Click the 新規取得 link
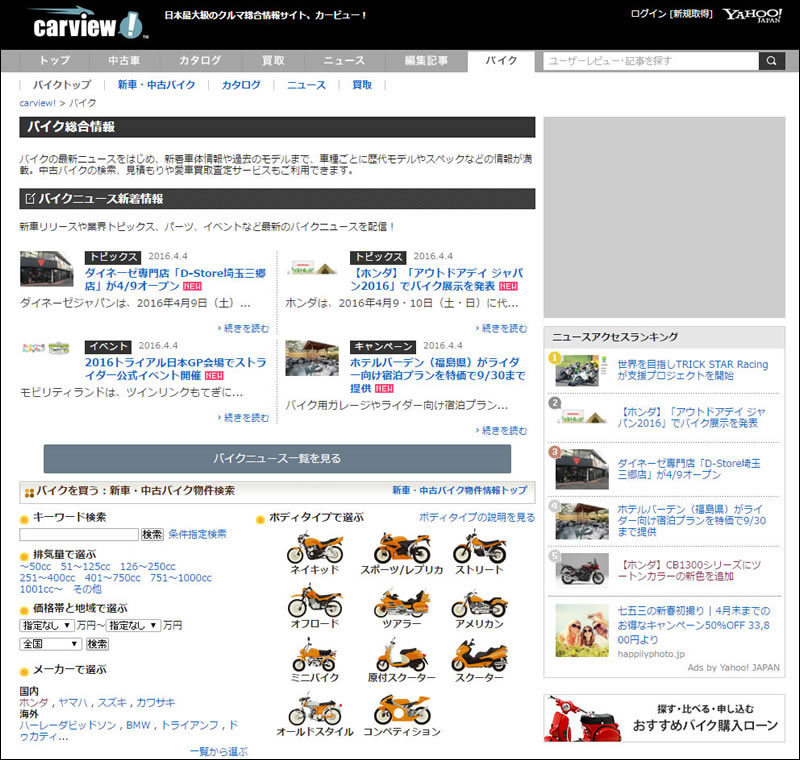 (692, 14)
